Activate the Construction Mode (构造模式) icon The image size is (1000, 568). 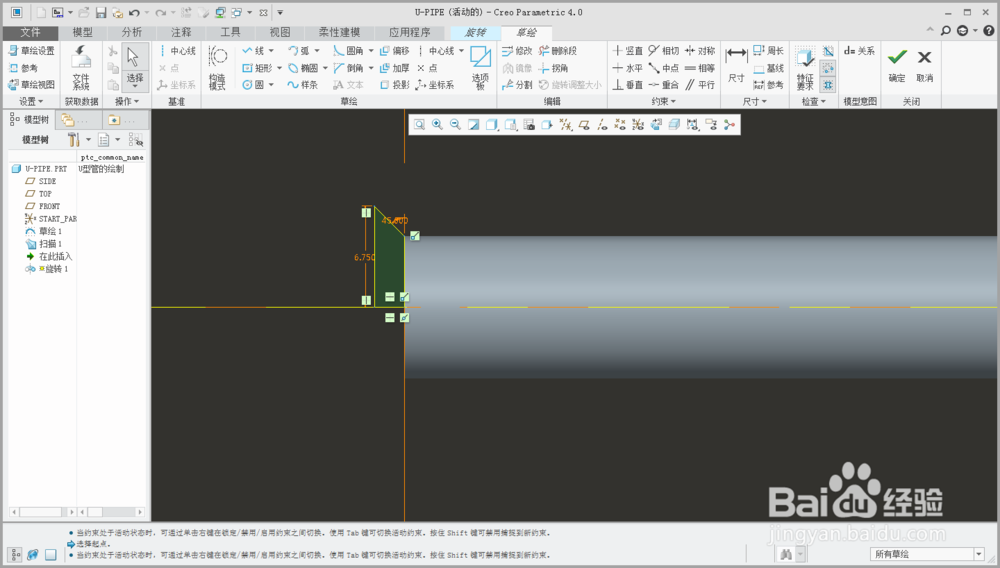pos(217,68)
